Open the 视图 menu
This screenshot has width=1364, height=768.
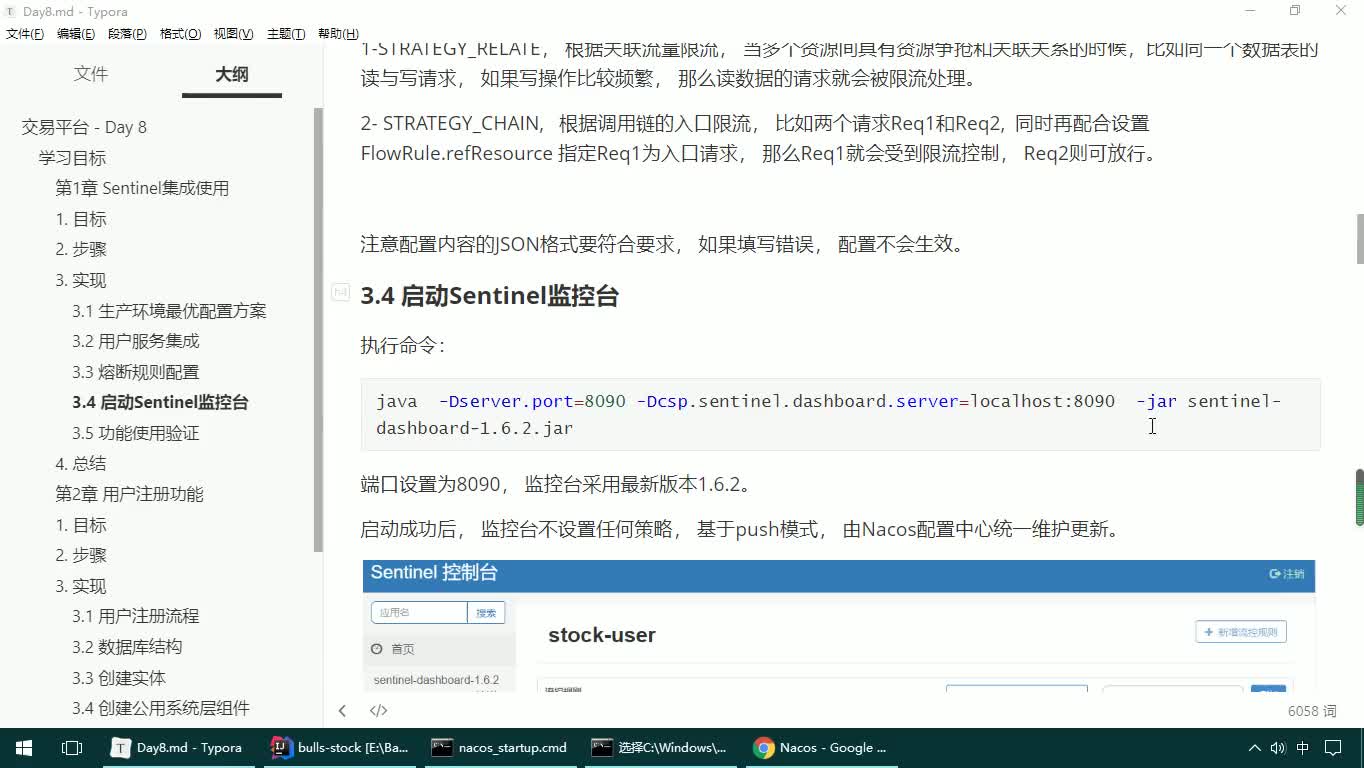tap(233, 34)
